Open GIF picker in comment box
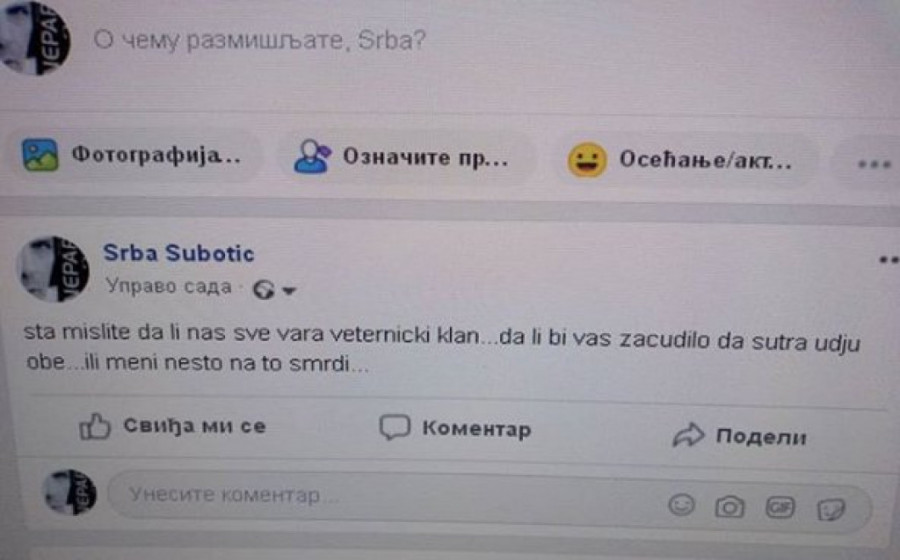The image size is (900, 560). 781,507
